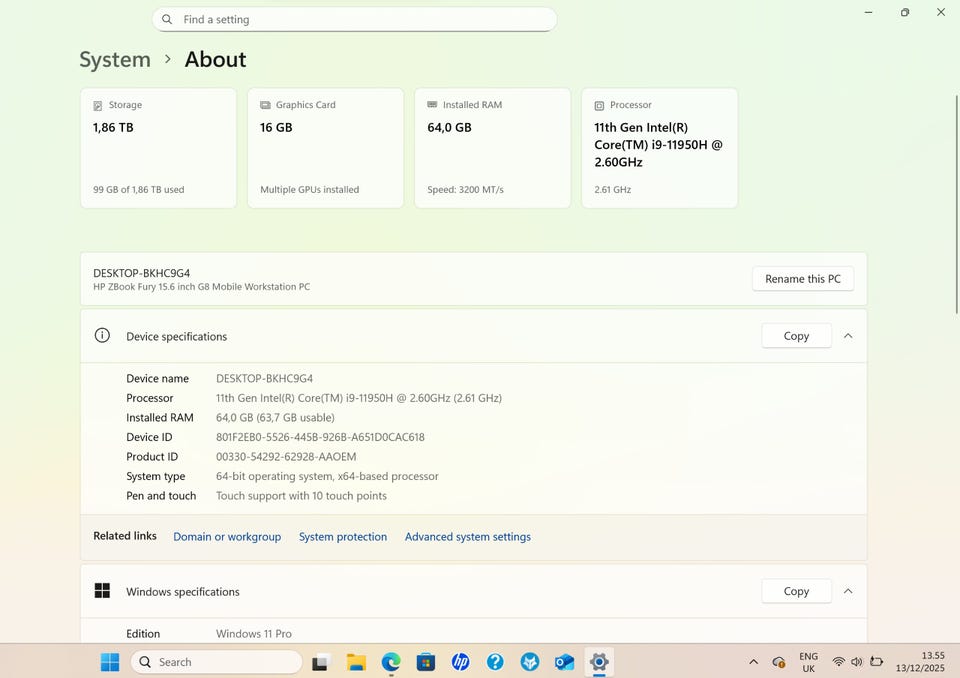Viewport: 960px width, 678px height.
Task: Click the volume speaker tray icon
Action: [x=857, y=662]
